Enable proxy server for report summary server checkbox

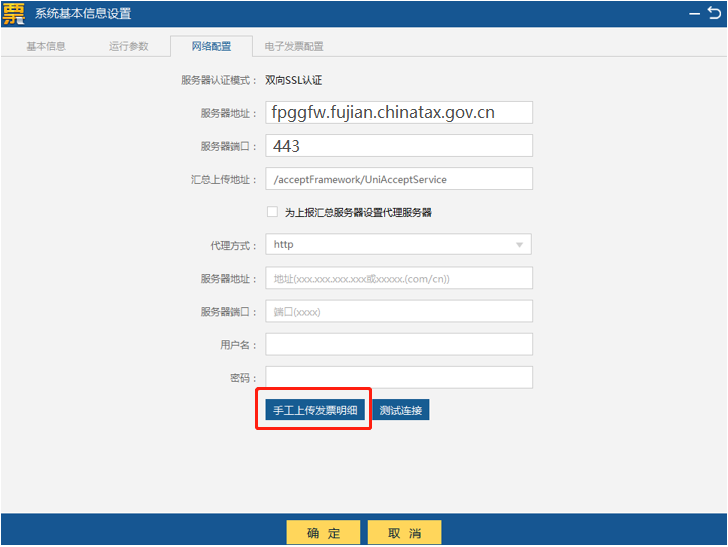(272, 212)
